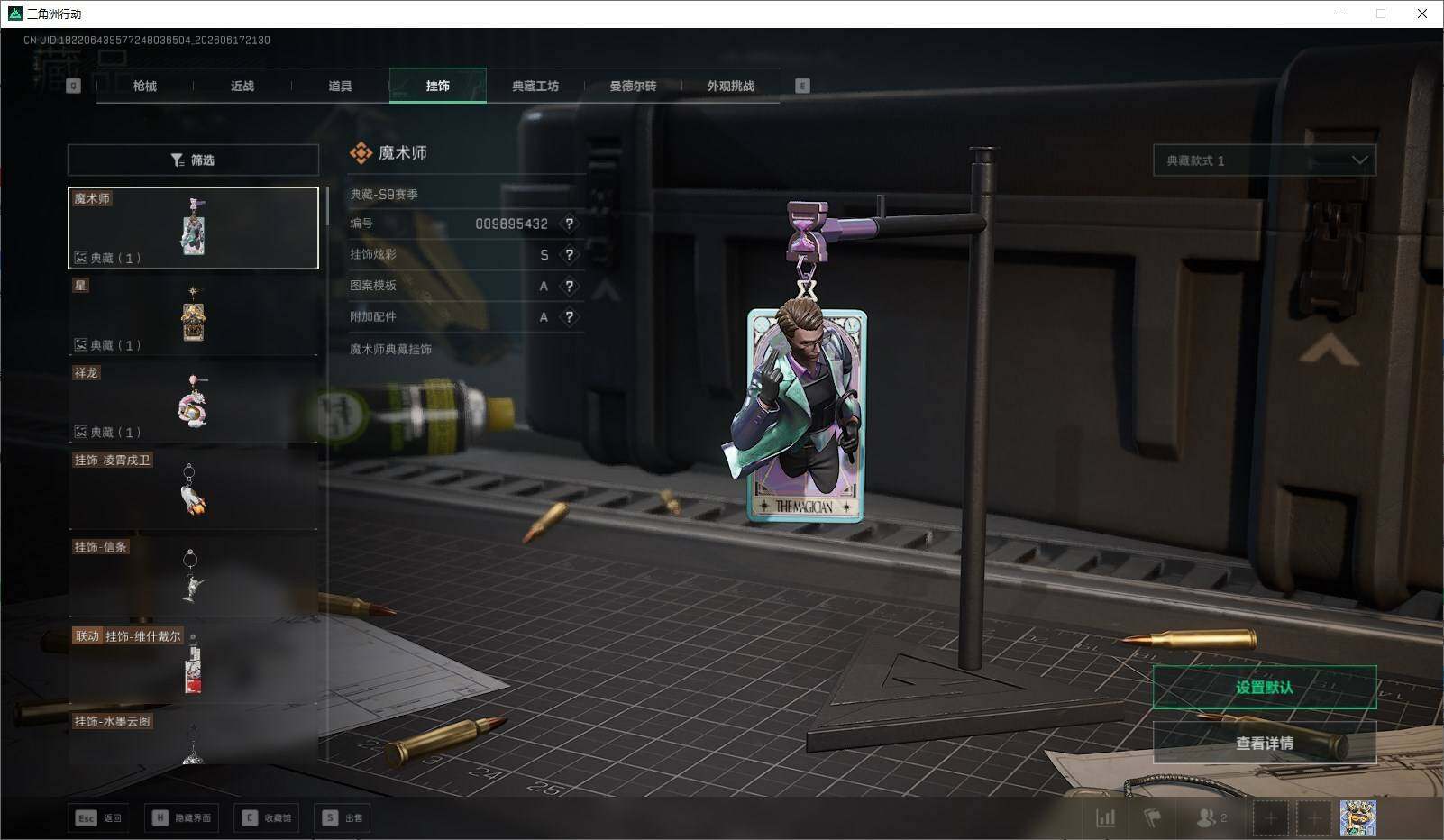Click the 附加配件 grade A value
The image size is (1444, 840).
click(x=544, y=316)
